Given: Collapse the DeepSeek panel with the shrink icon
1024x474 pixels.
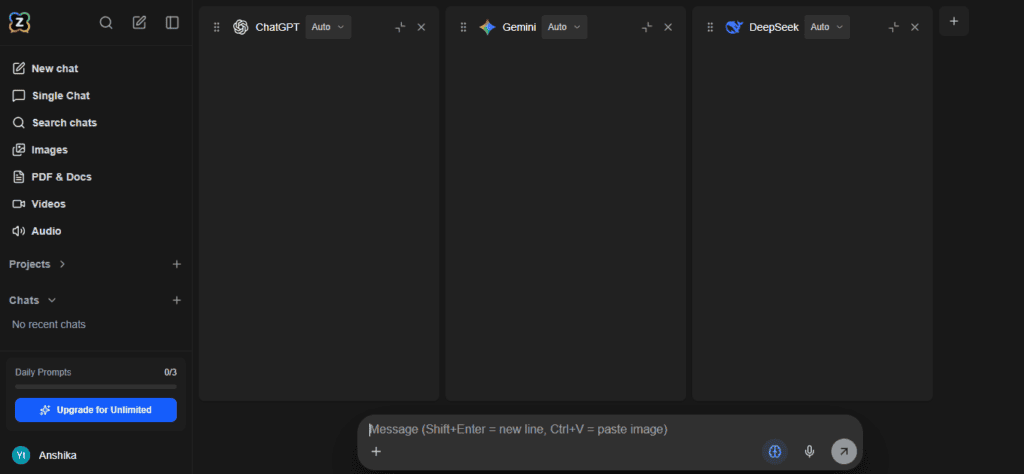Looking at the screenshot, I should [x=894, y=27].
